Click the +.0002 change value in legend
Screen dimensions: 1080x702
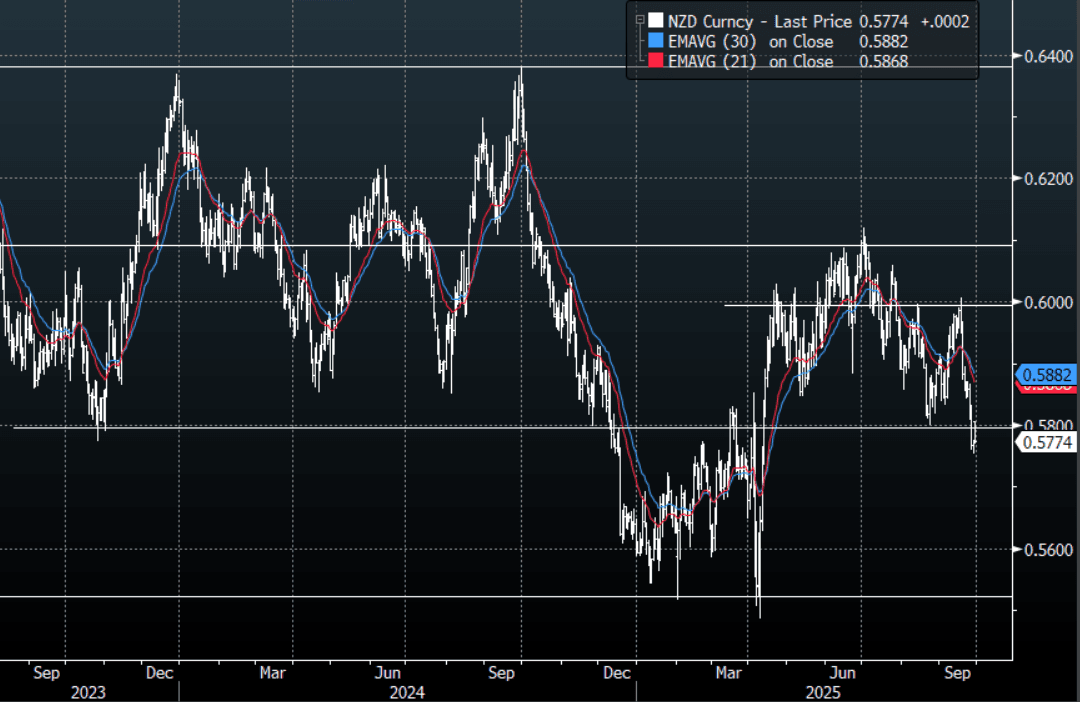pos(945,21)
